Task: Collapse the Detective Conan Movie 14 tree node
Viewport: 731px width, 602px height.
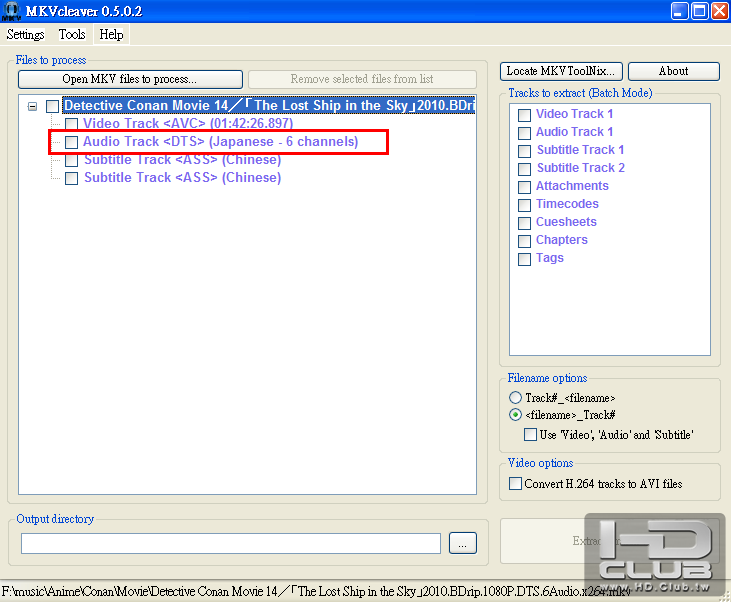Action: click(x=32, y=106)
